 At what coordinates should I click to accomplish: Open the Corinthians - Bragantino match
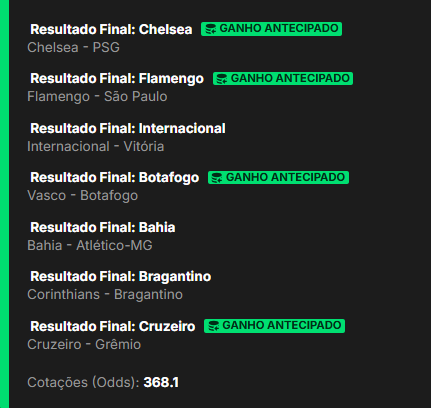click(105, 295)
